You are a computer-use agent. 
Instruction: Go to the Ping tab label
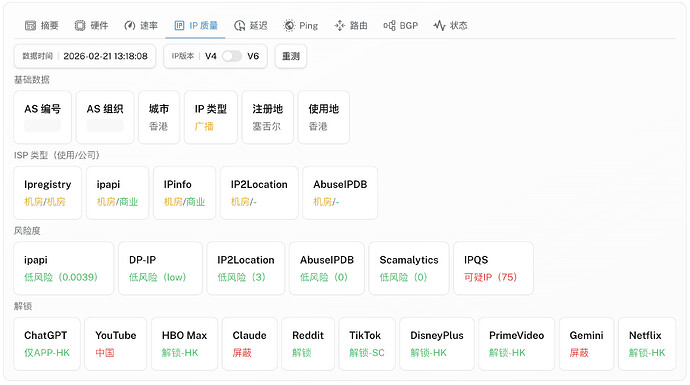coord(308,26)
